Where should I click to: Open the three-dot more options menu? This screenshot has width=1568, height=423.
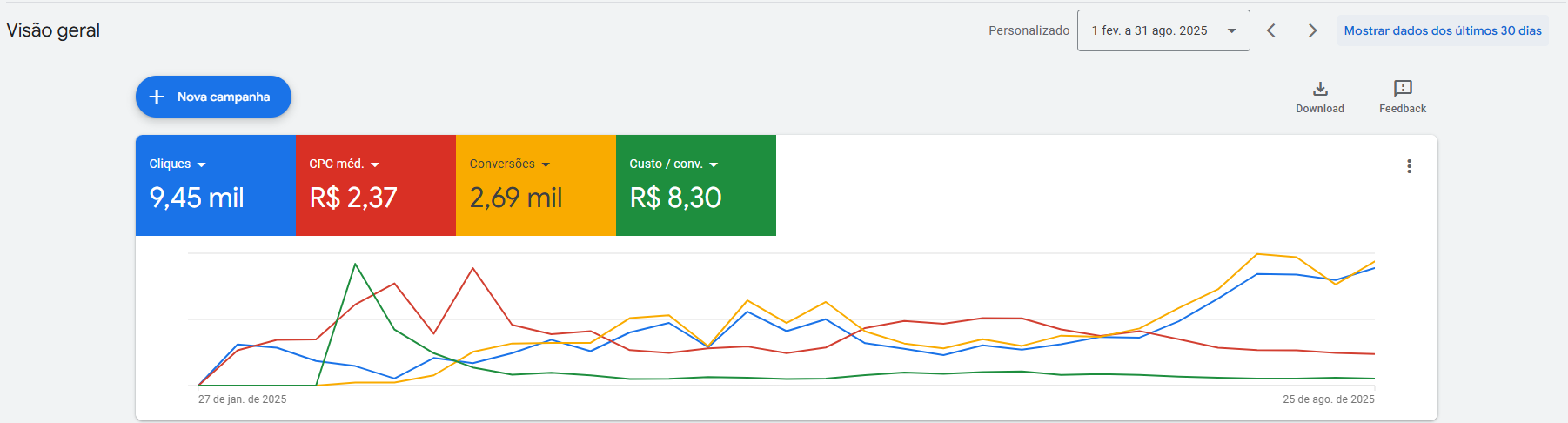[1409, 166]
